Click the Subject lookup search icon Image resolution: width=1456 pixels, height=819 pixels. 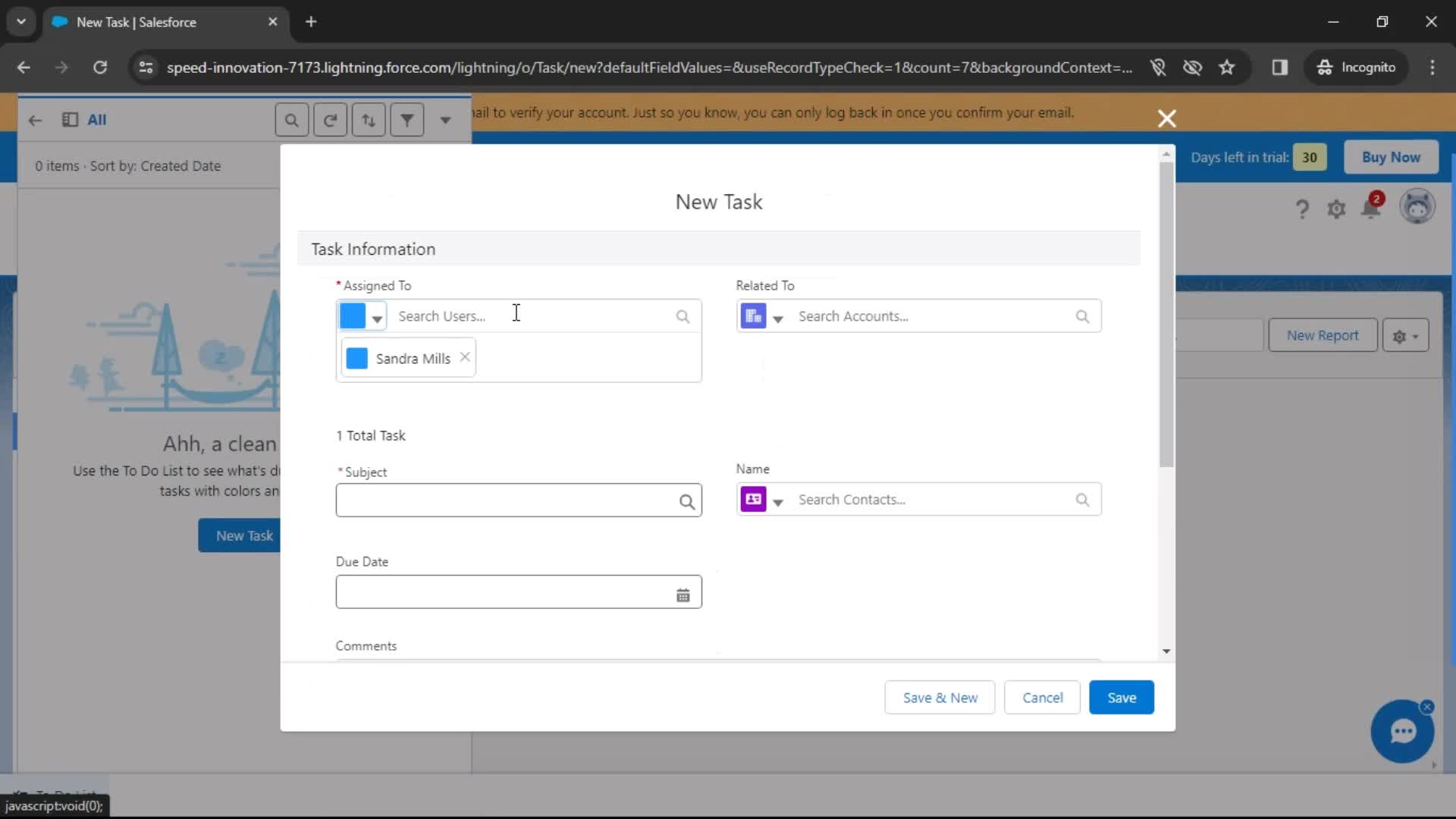686,501
